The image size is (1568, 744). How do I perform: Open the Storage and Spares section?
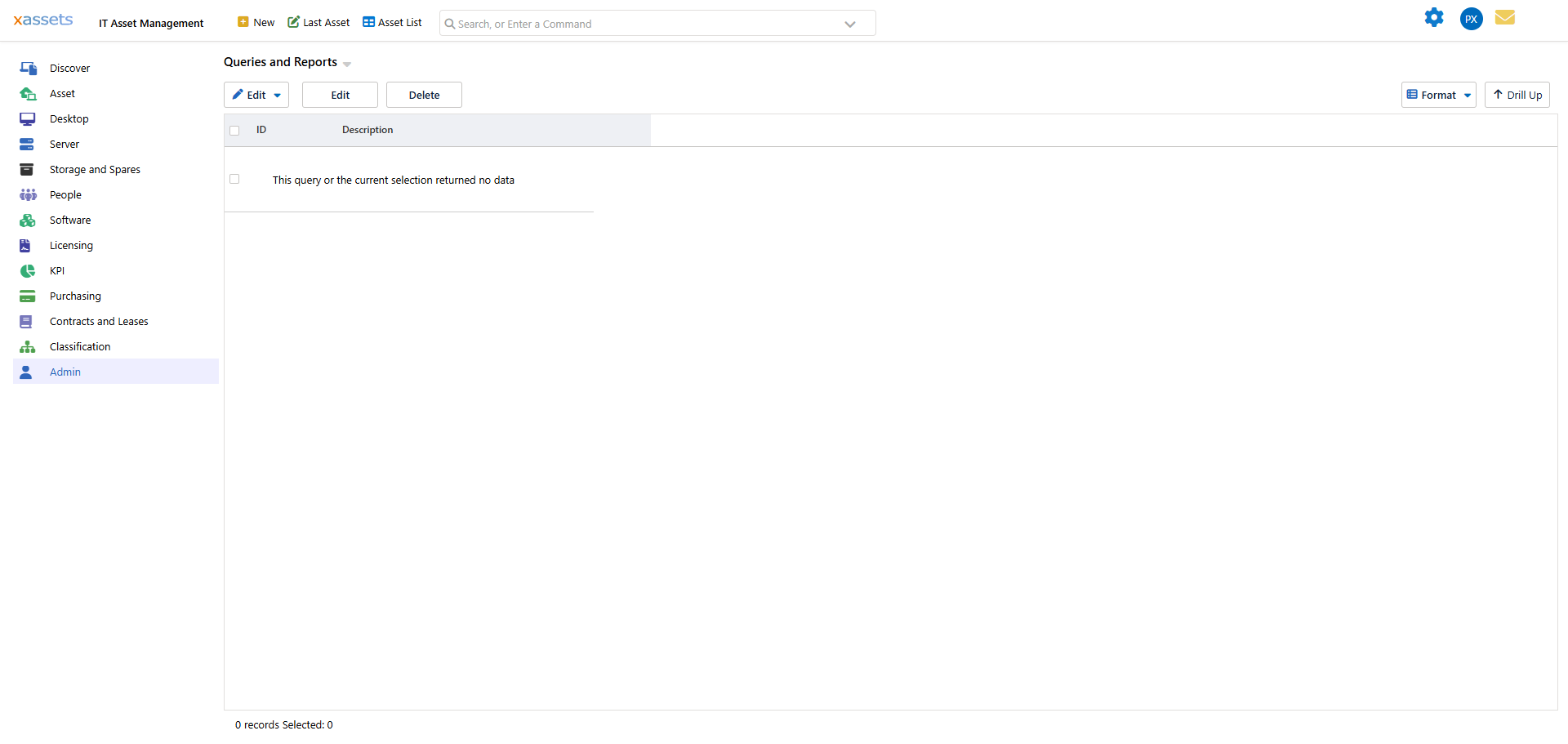click(29, 169)
